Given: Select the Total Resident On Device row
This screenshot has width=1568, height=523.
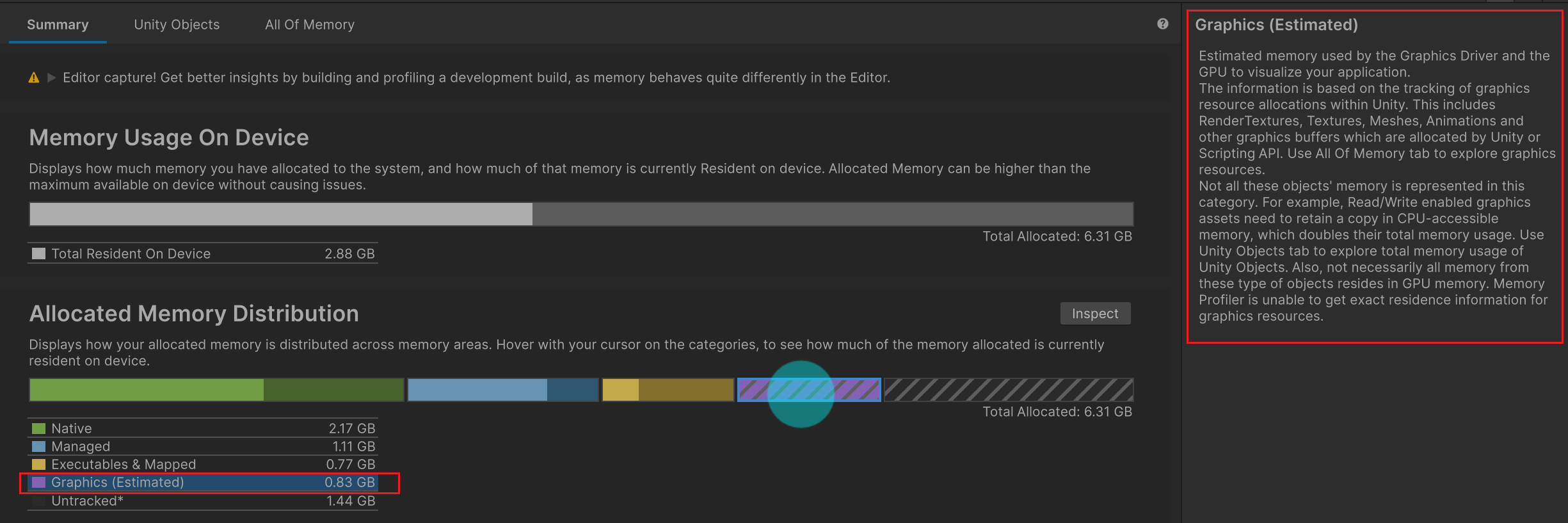Looking at the screenshot, I should (x=203, y=253).
